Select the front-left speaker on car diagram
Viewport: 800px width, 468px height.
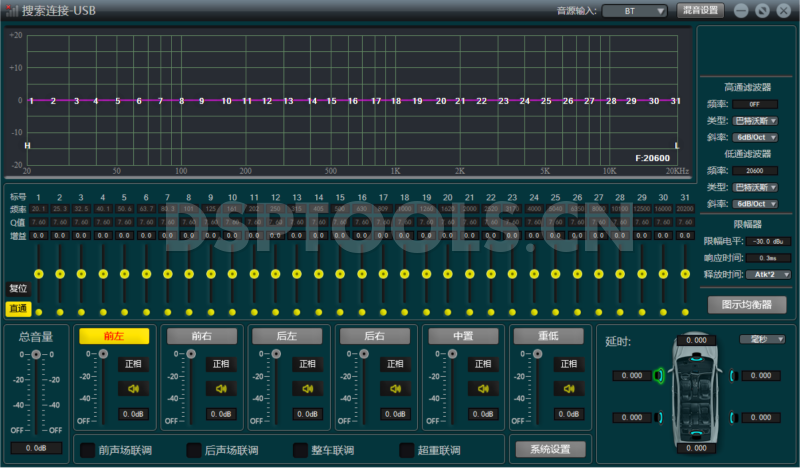pos(658,376)
